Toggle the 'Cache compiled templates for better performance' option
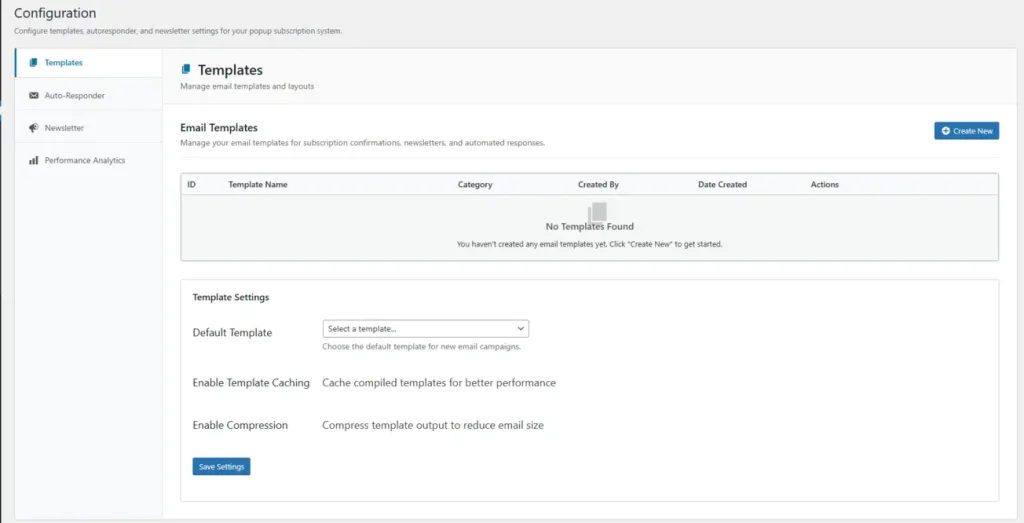The image size is (1024, 523). 439,383
